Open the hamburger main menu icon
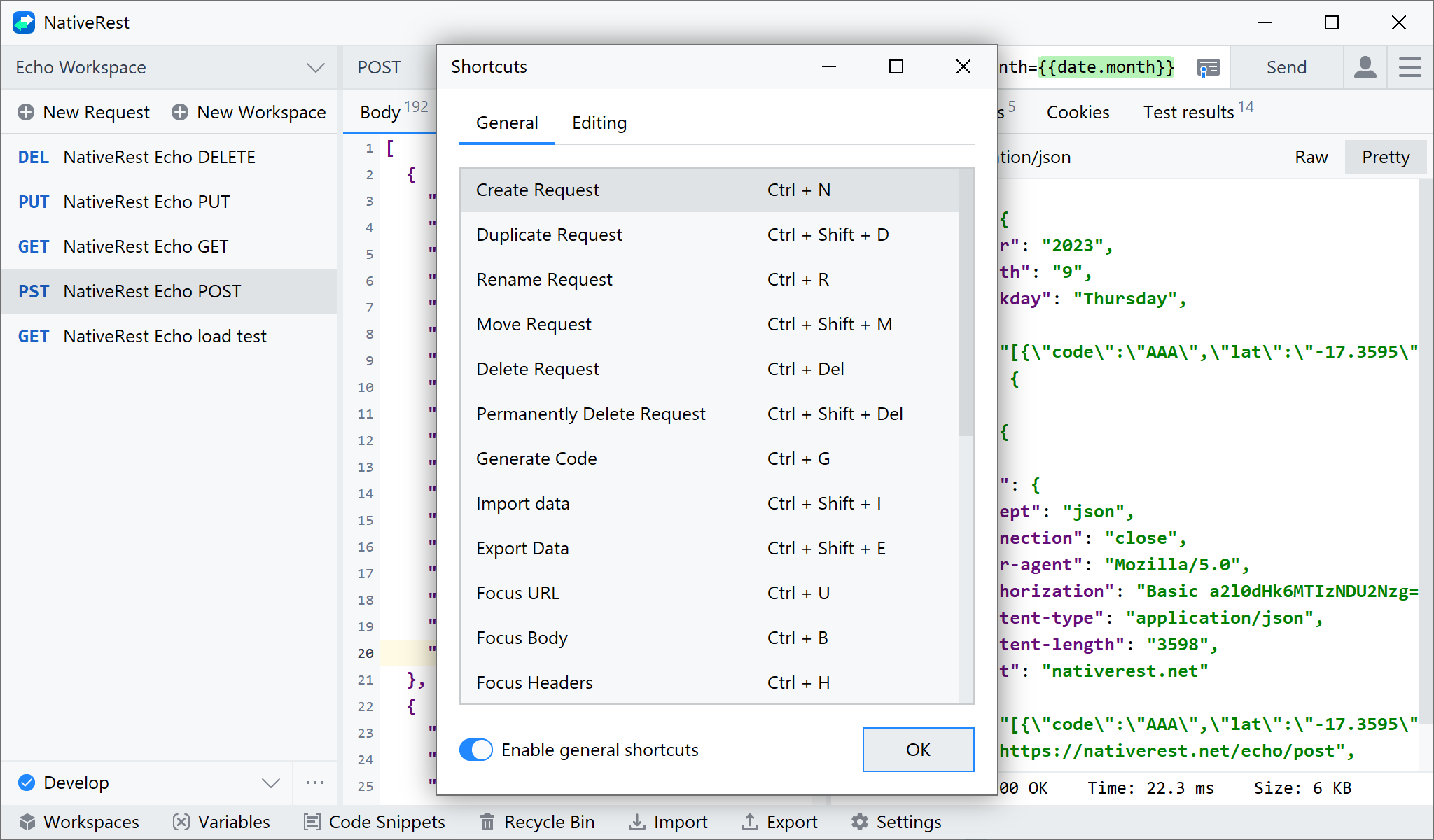 (x=1409, y=67)
